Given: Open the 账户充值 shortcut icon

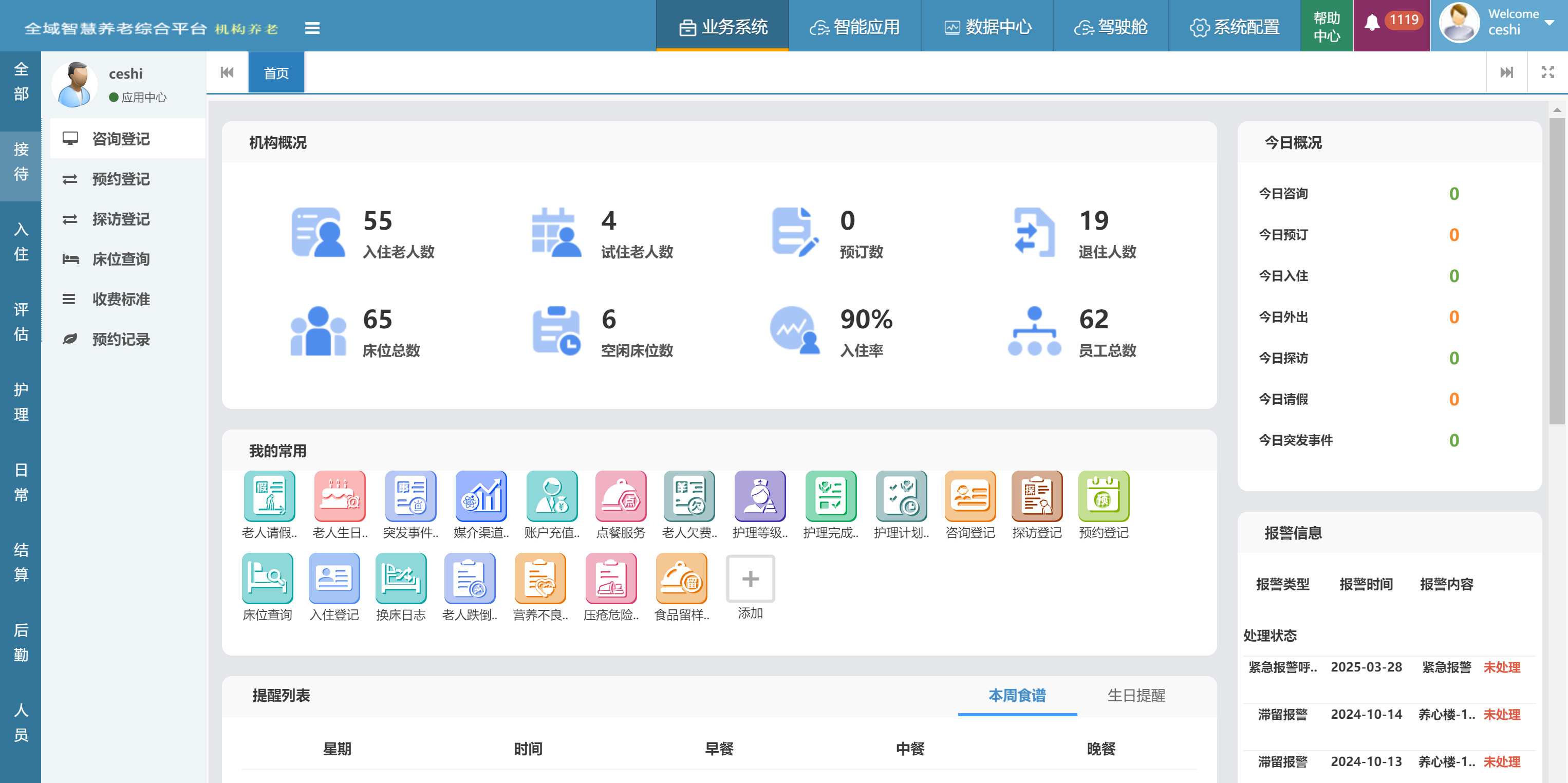Looking at the screenshot, I should tap(551, 496).
